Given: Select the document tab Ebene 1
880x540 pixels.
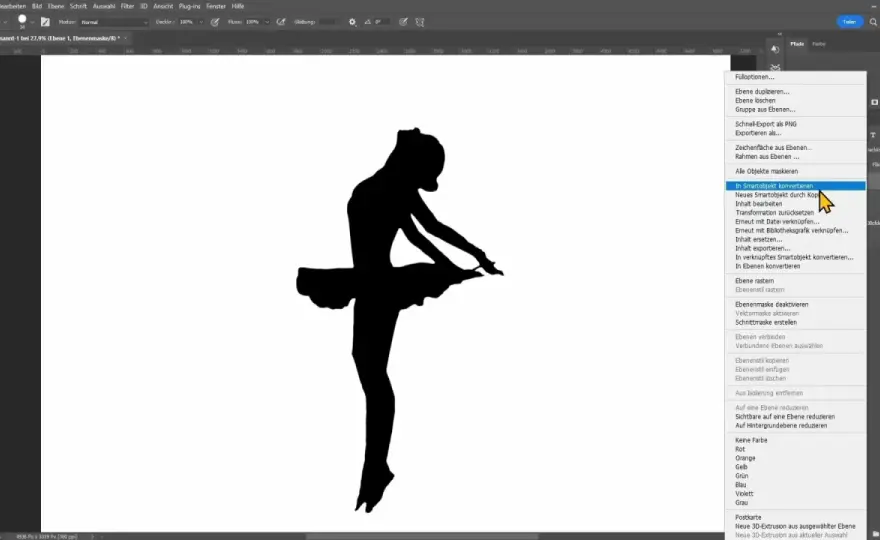Looking at the screenshot, I should (x=59, y=38).
